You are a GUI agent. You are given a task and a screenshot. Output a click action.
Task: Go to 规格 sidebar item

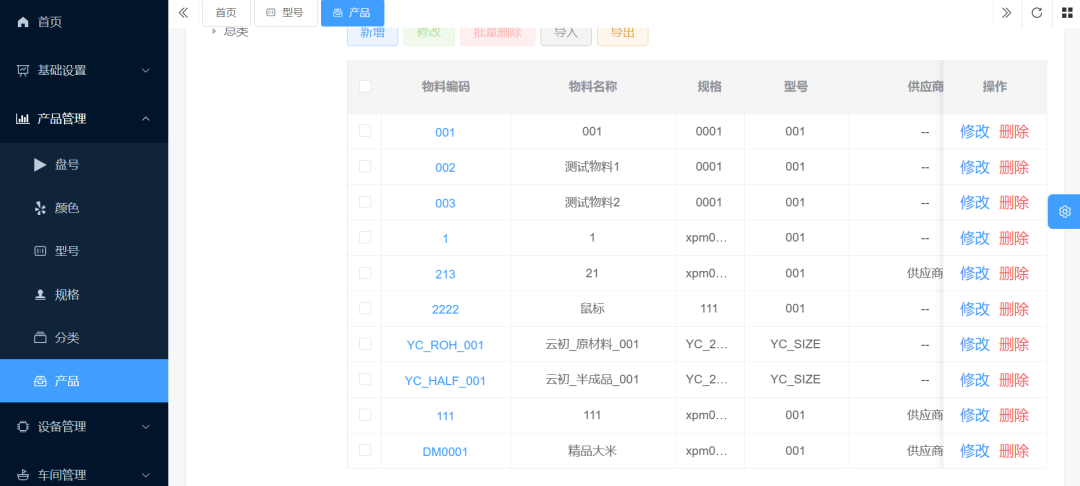[x=66, y=295]
